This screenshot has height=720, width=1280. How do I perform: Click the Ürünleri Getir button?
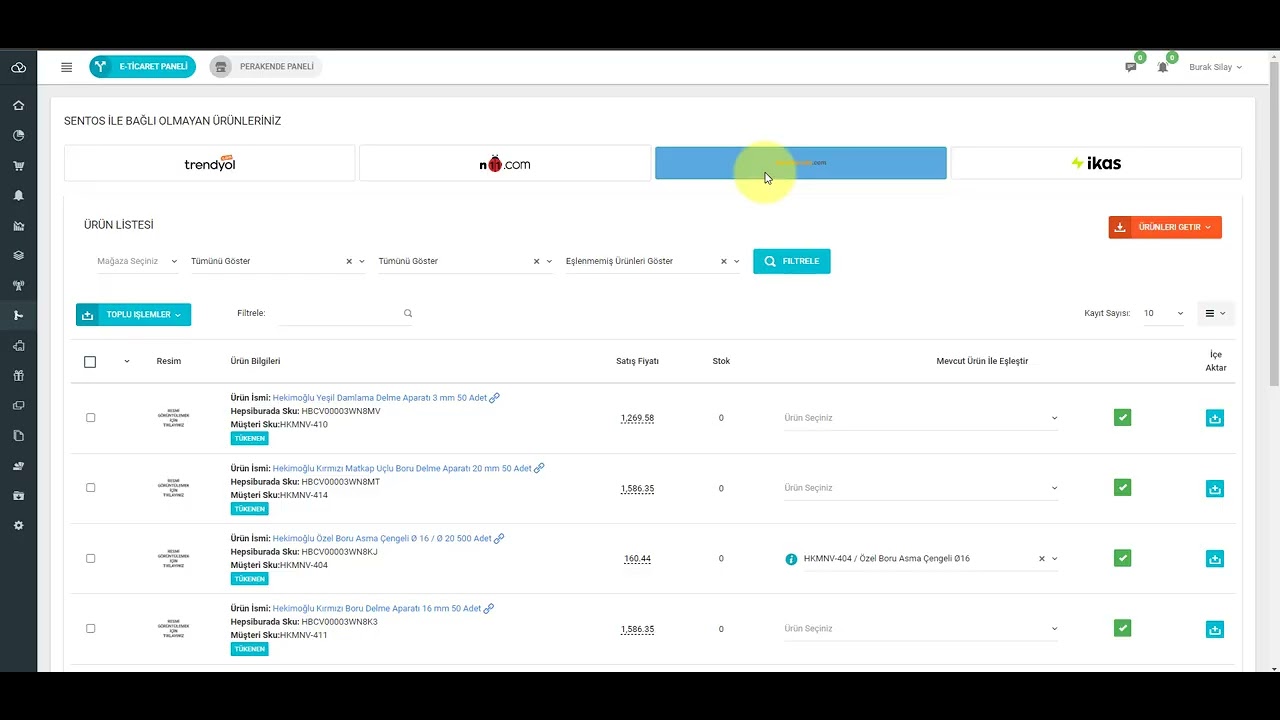tap(1165, 227)
